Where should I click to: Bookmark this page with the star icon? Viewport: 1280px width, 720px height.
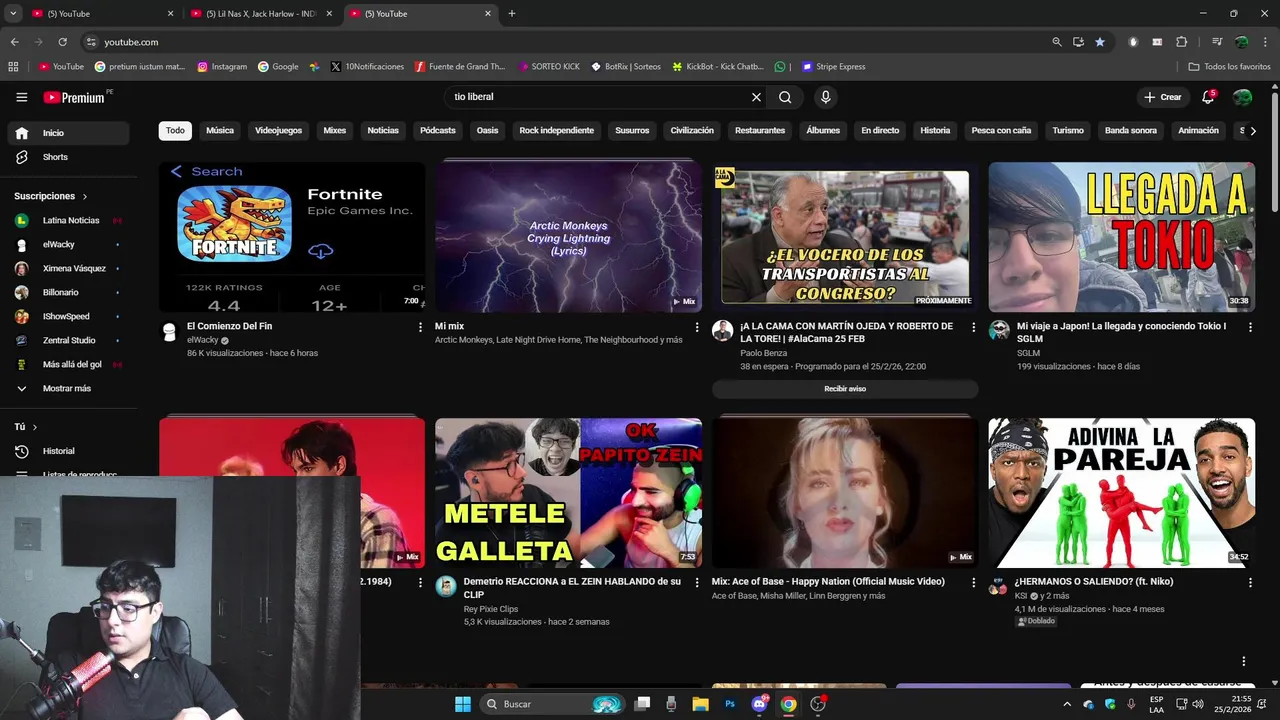pos(1100,42)
